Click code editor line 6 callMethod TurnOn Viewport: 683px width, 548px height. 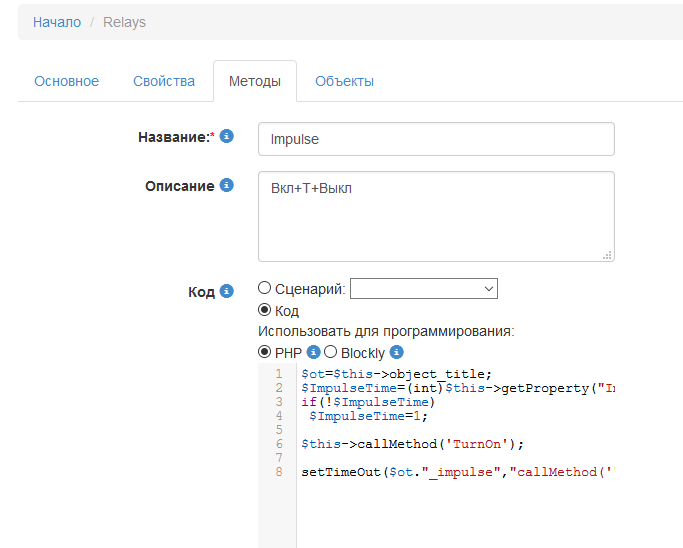412,444
